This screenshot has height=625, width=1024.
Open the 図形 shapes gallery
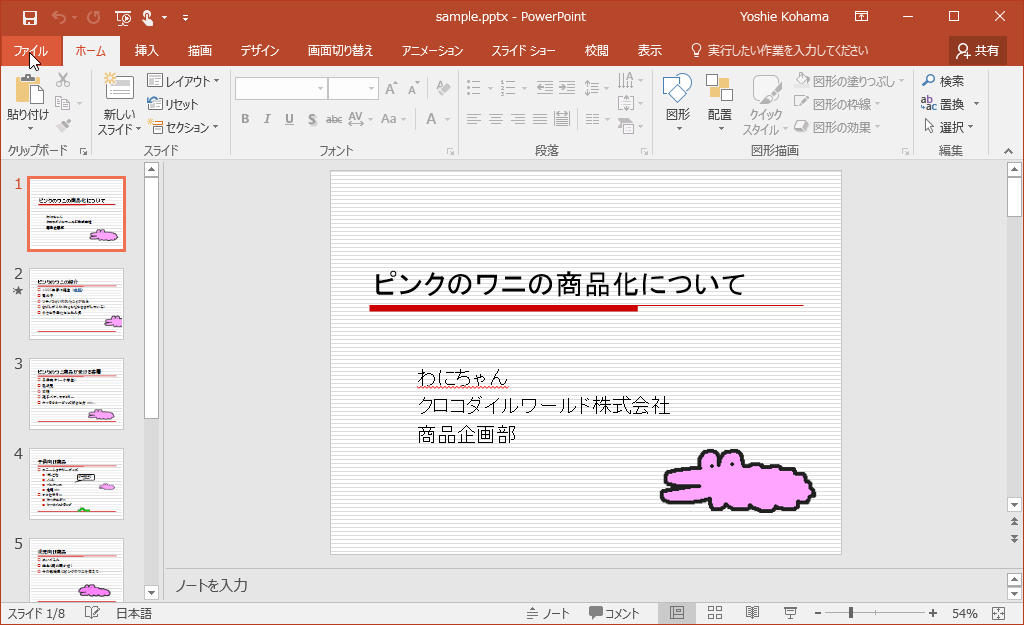[678, 95]
